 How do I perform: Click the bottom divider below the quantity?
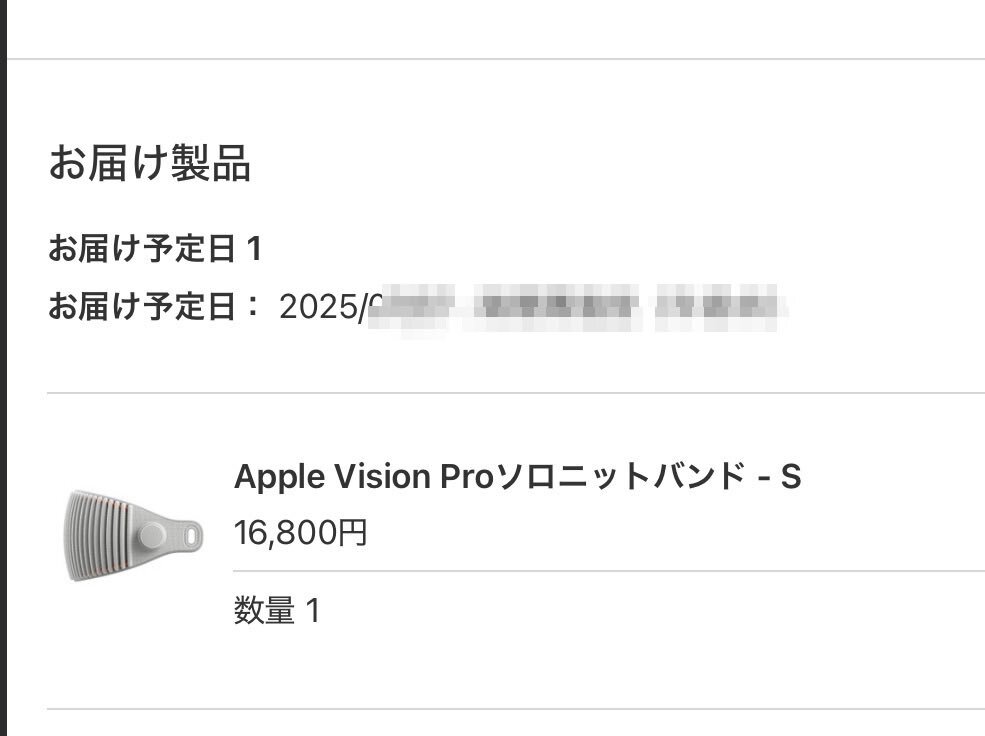(x=516, y=709)
